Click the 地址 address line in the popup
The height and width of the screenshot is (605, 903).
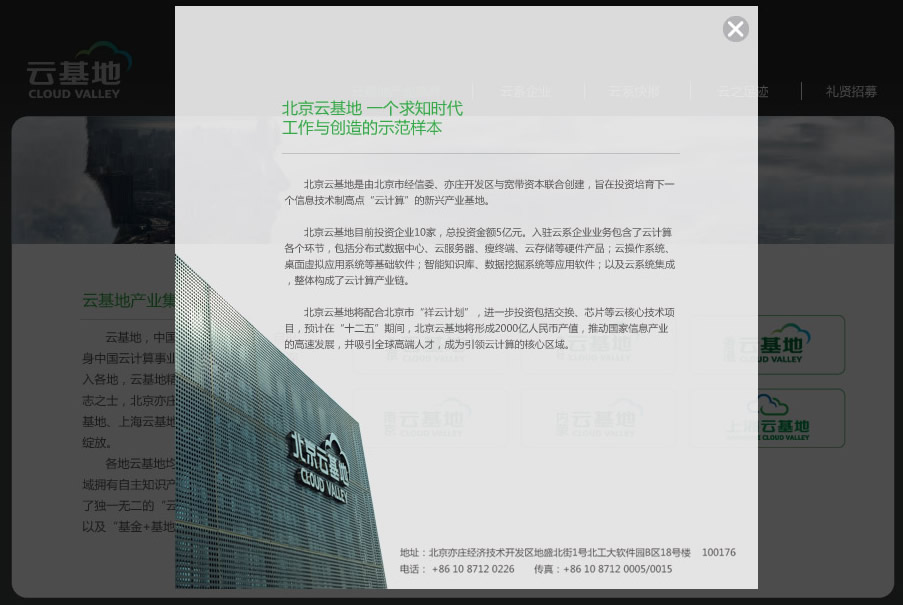[545, 553]
